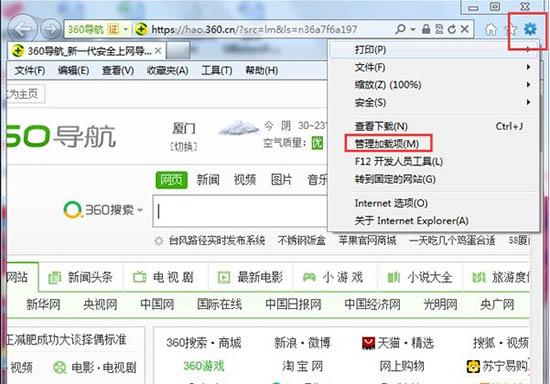This screenshot has height=384, width=550.
Task: Click the lock security icon in address bar
Action: pyautogui.click(x=426, y=29)
